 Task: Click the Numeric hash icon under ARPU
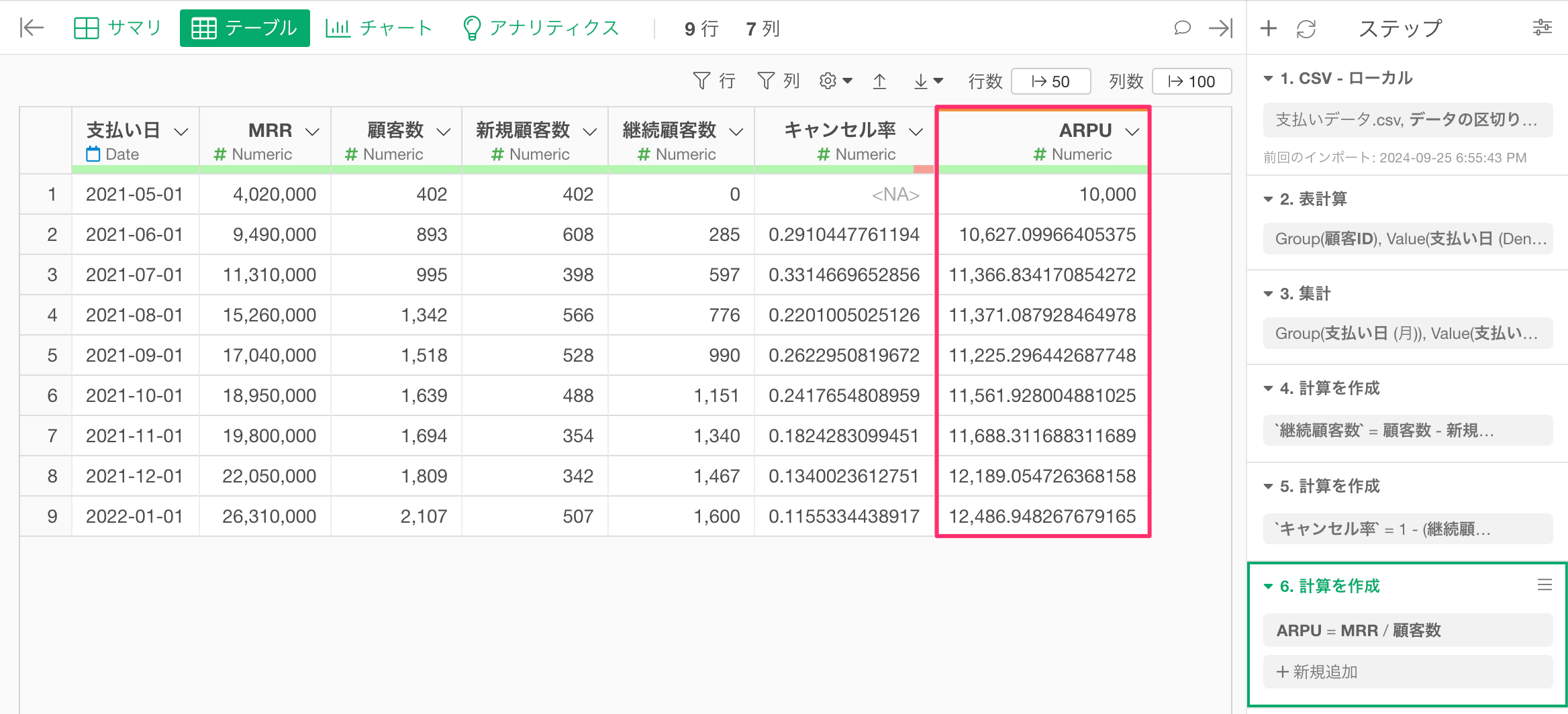(1040, 154)
